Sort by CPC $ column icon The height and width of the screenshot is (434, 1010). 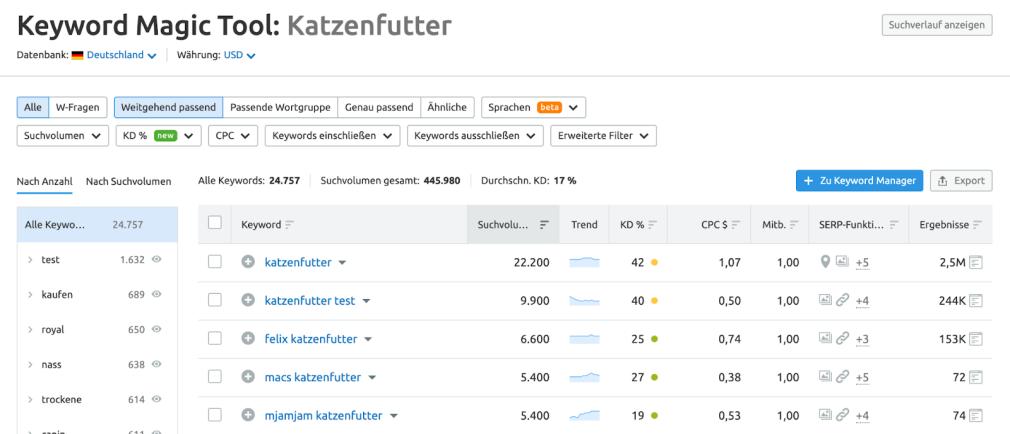pyautogui.click(x=736, y=225)
